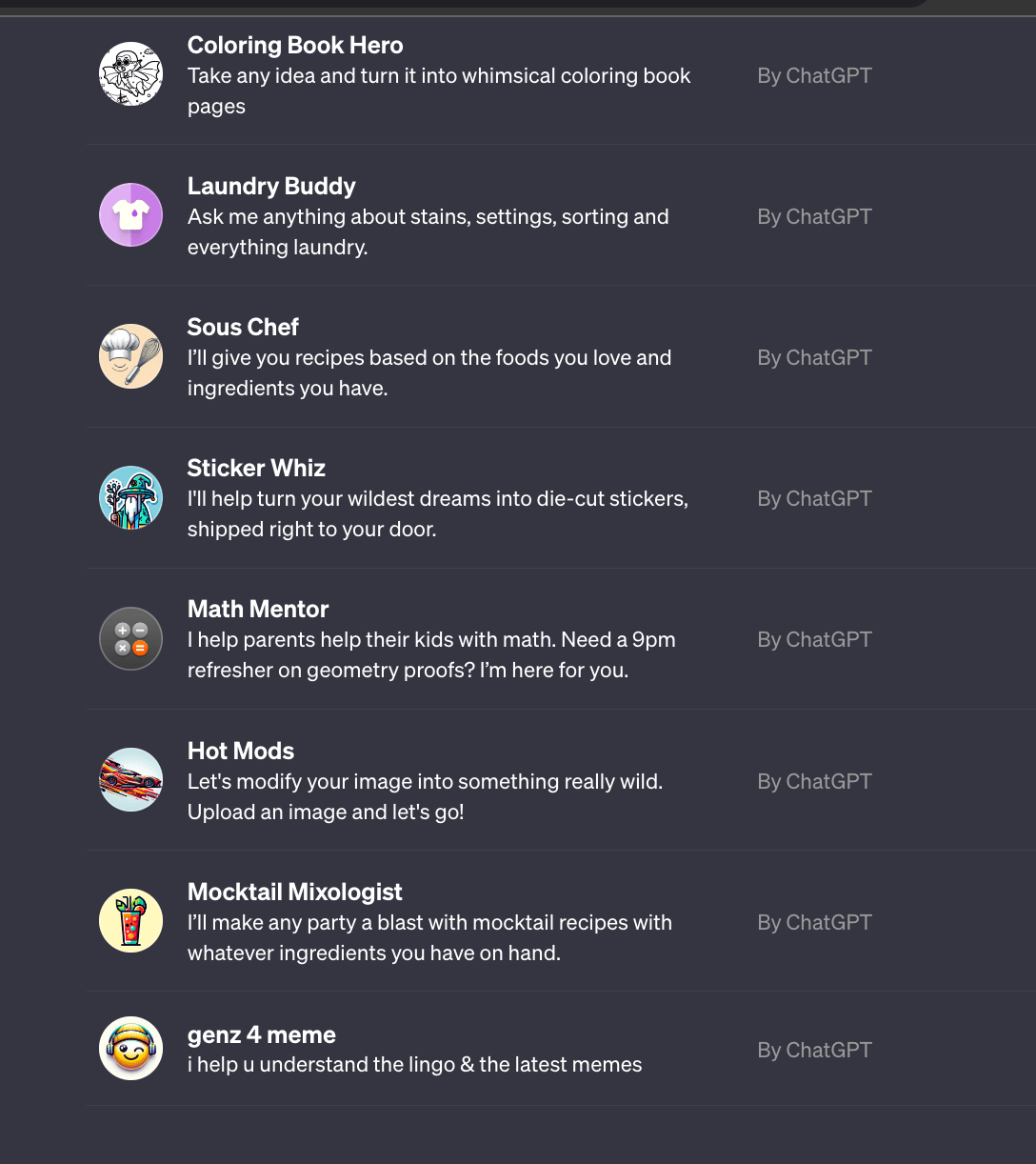Open the Sticker Whiz title link
This screenshot has height=1164, width=1036.
(256, 468)
